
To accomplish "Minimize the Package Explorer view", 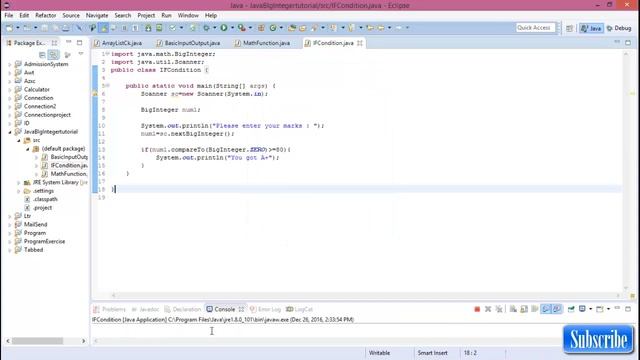I will coord(69,42).
